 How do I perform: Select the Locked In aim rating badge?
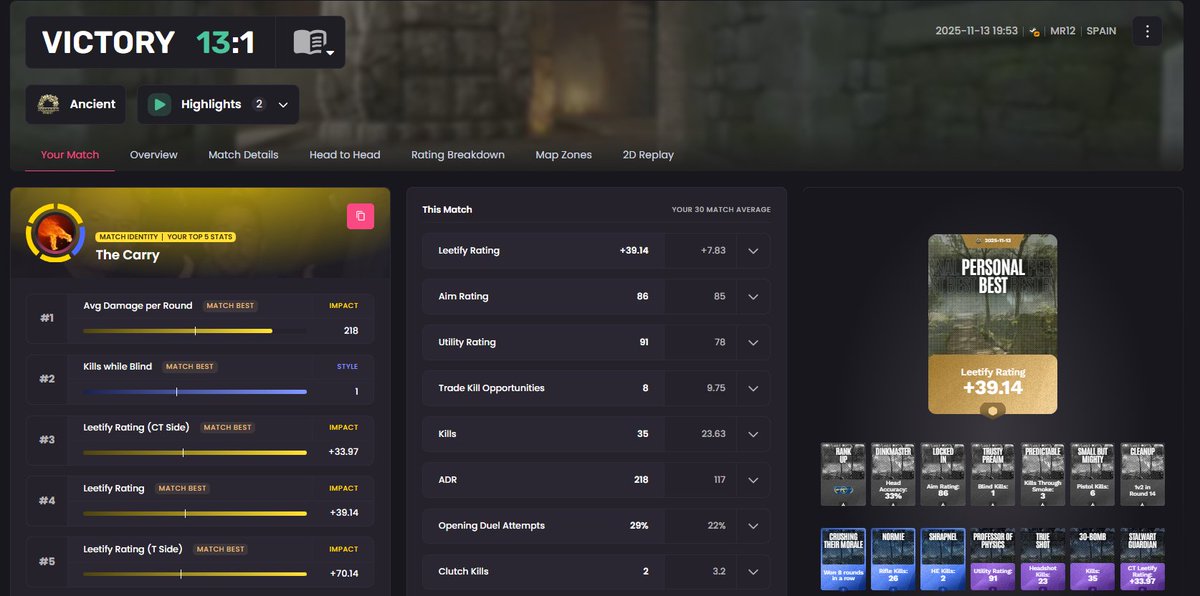tap(942, 474)
